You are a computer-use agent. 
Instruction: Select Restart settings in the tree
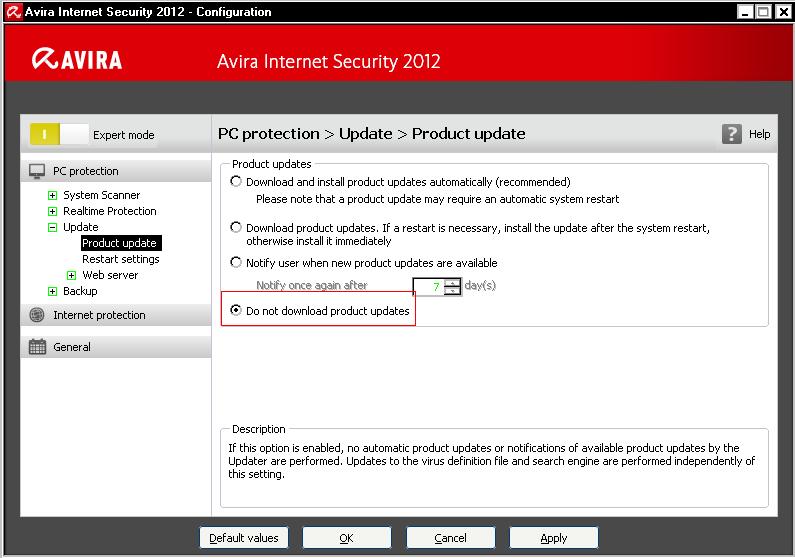(121, 259)
